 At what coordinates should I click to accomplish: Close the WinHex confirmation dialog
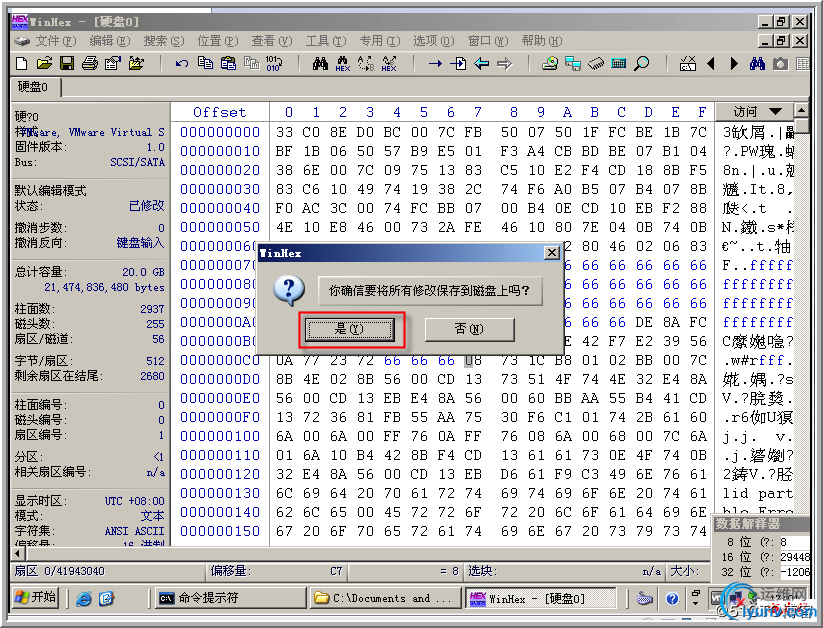coord(552,253)
